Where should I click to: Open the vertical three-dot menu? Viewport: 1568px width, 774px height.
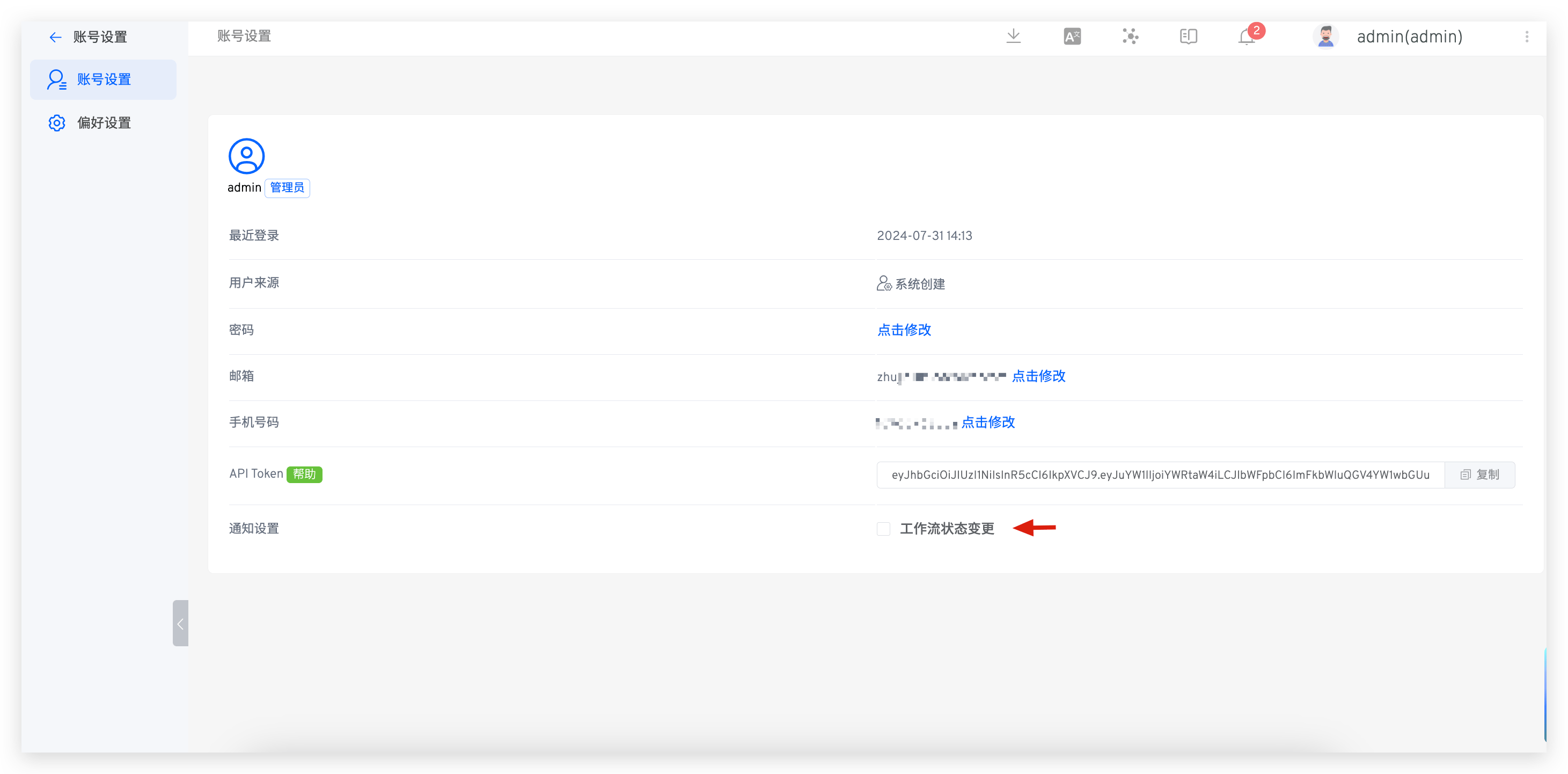coord(1527,36)
